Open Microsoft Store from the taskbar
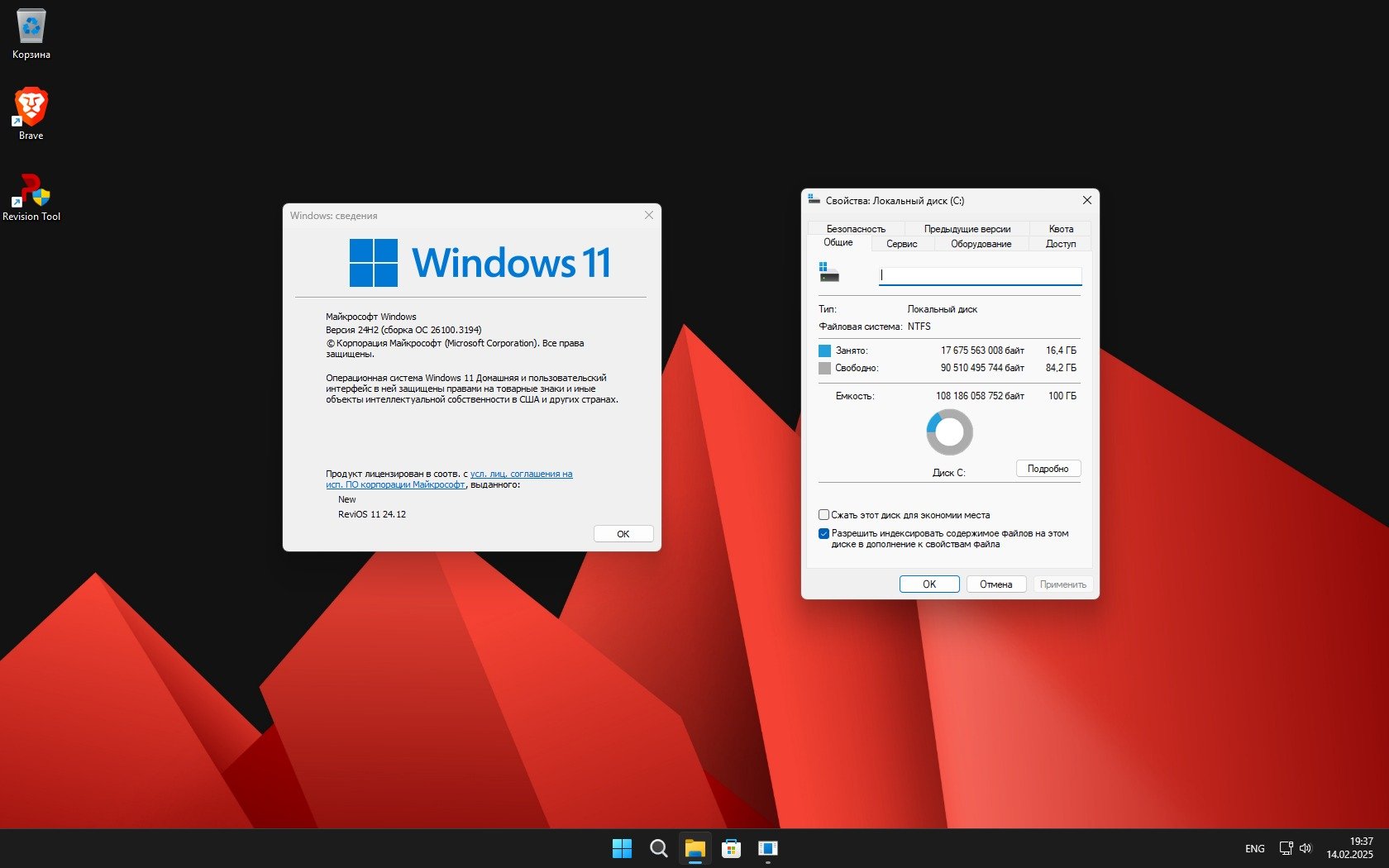 click(731, 848)
